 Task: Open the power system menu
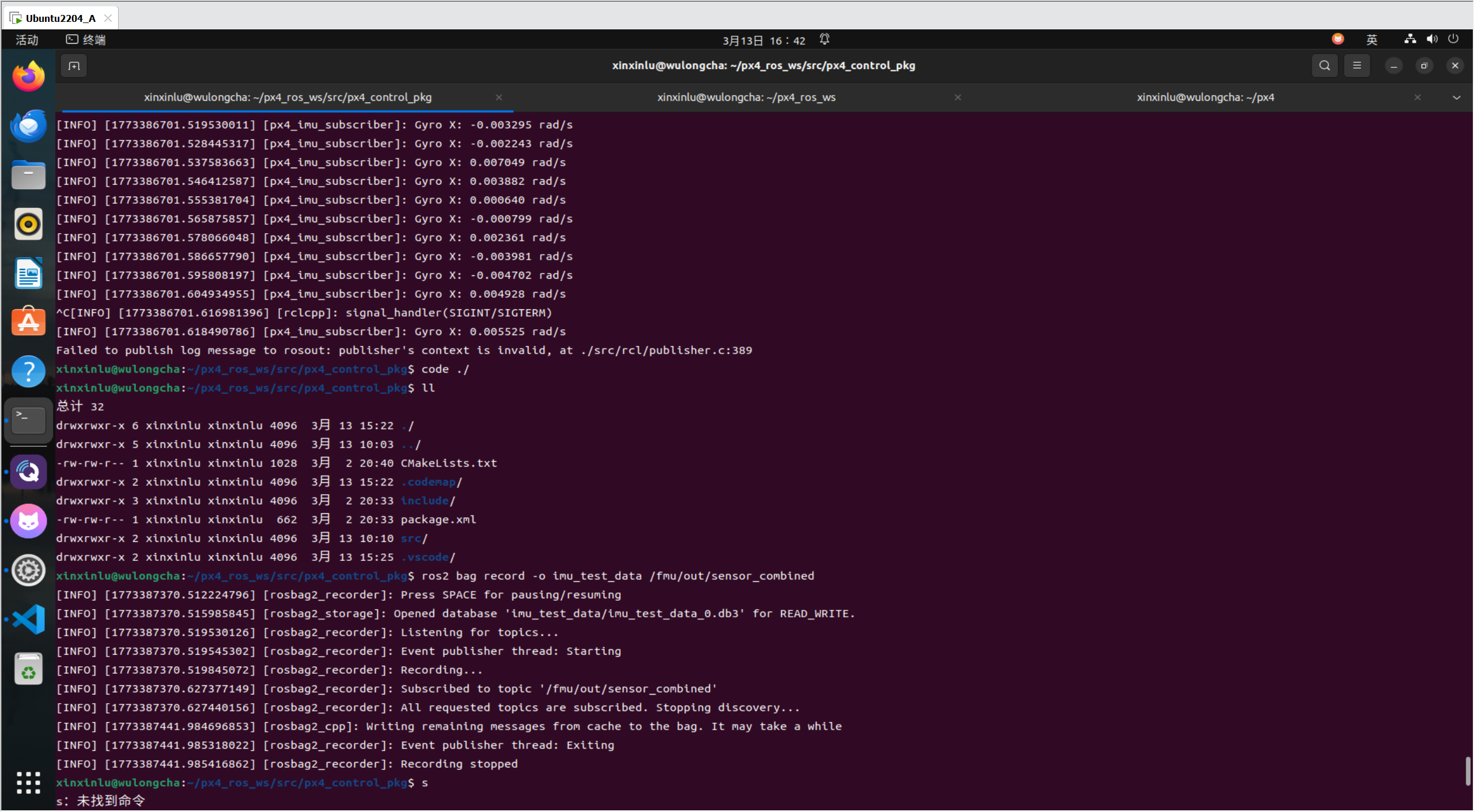pos(1453,39)
